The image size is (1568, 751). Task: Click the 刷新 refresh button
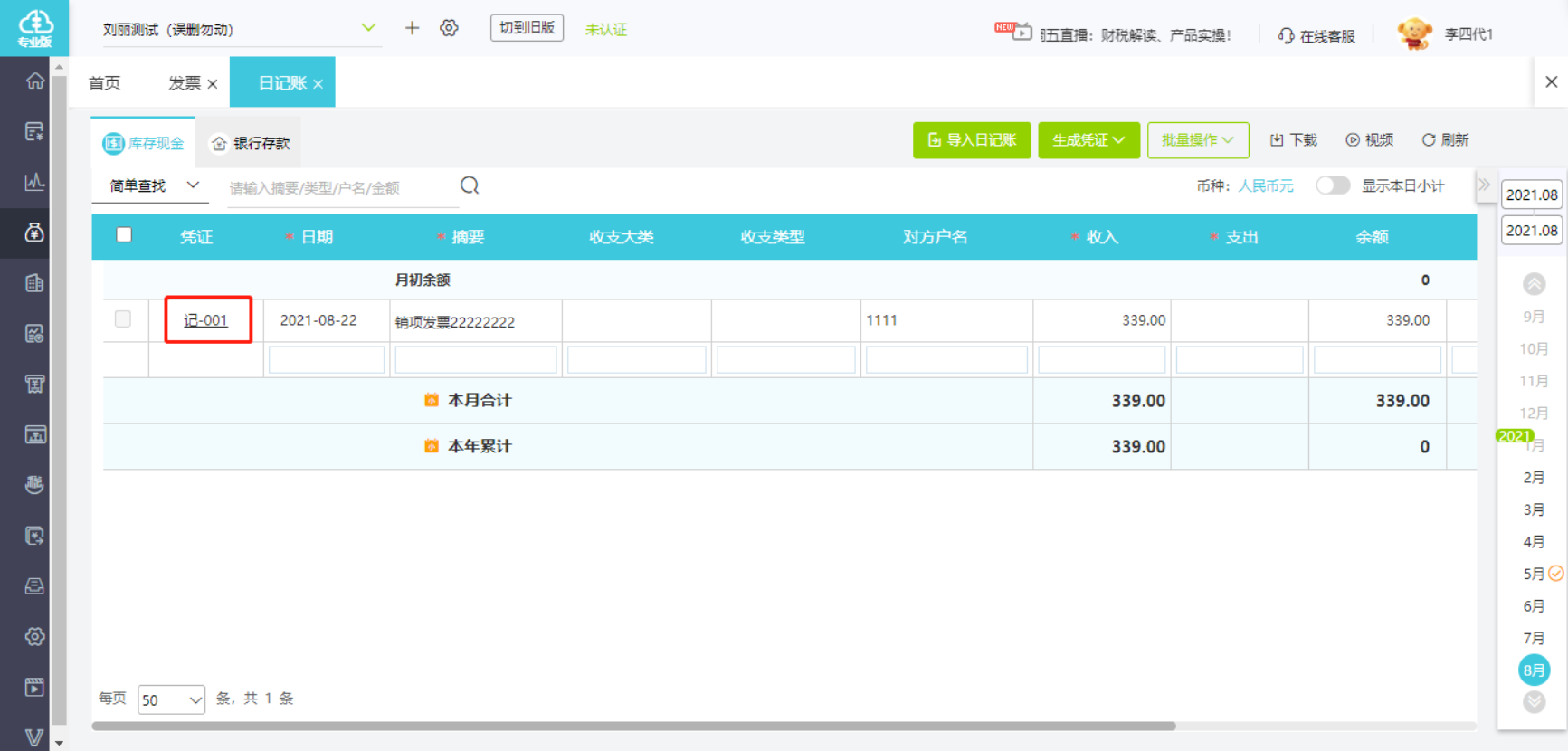[1445, 139]
